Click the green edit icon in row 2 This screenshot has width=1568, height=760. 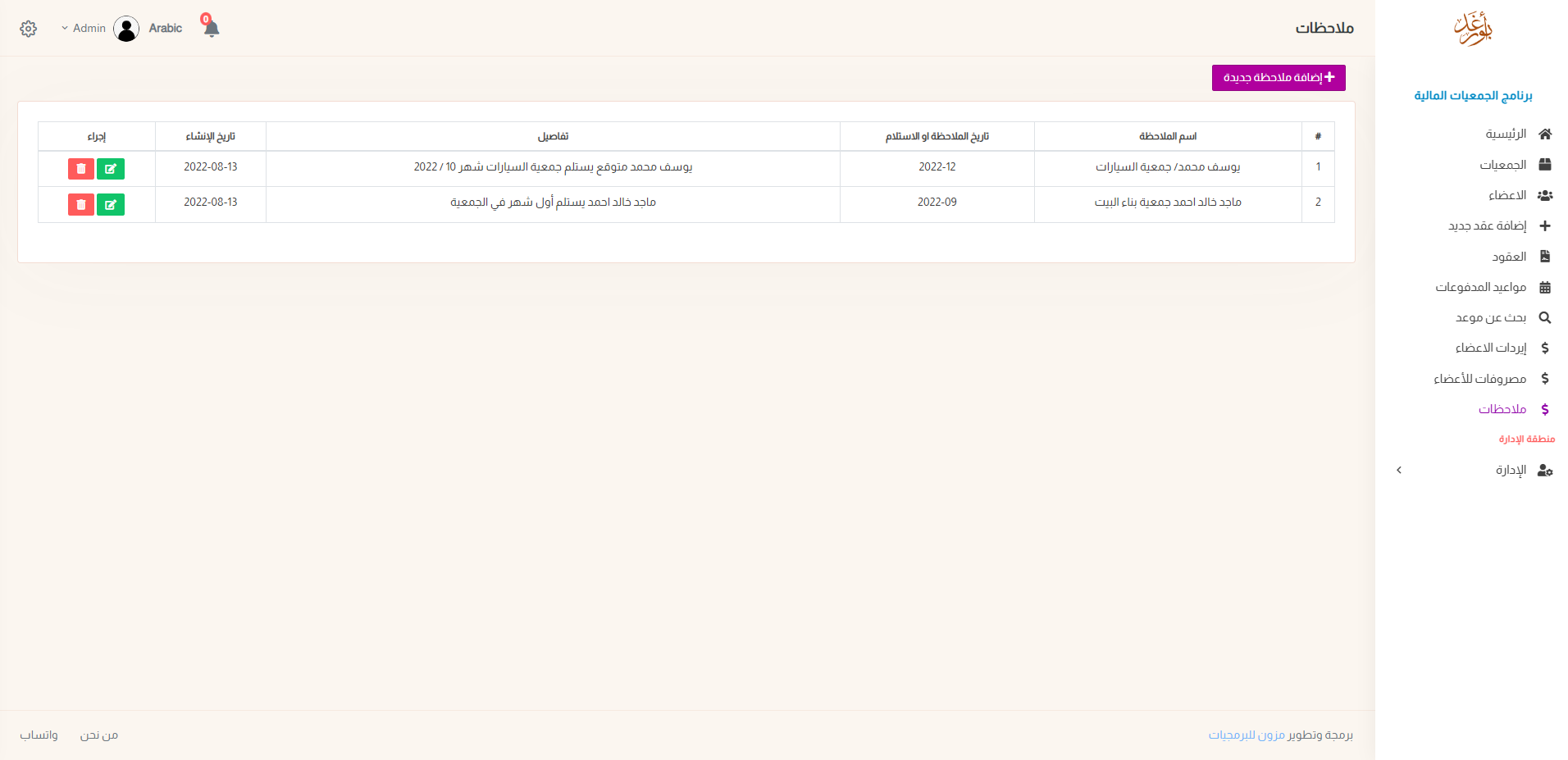click(x=110, y=204)
